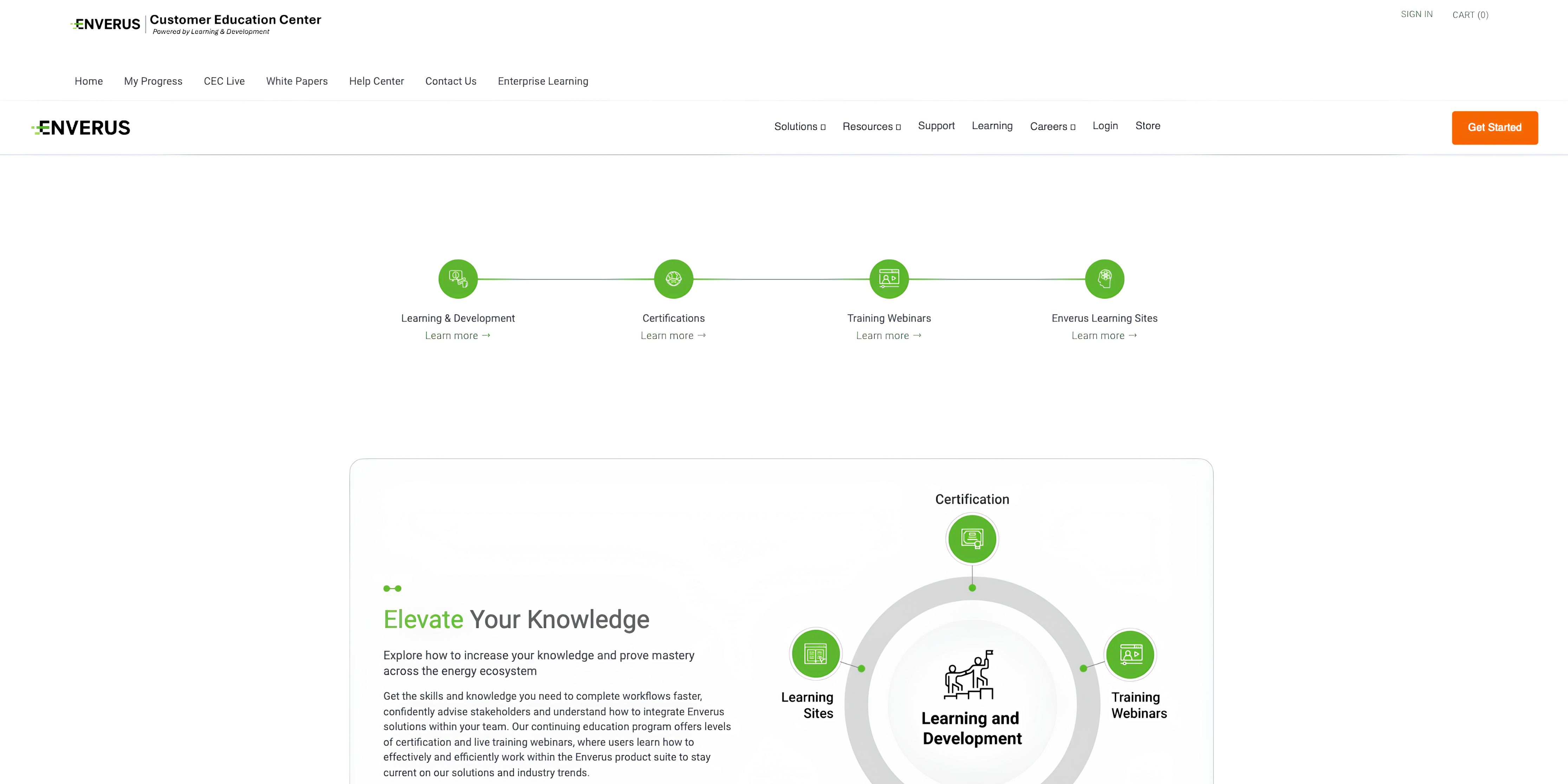Click the Enverus Learning Sites brain icon
Image resolution: width=1568 pixels, height=784 pixels.
click(1105, 279)
